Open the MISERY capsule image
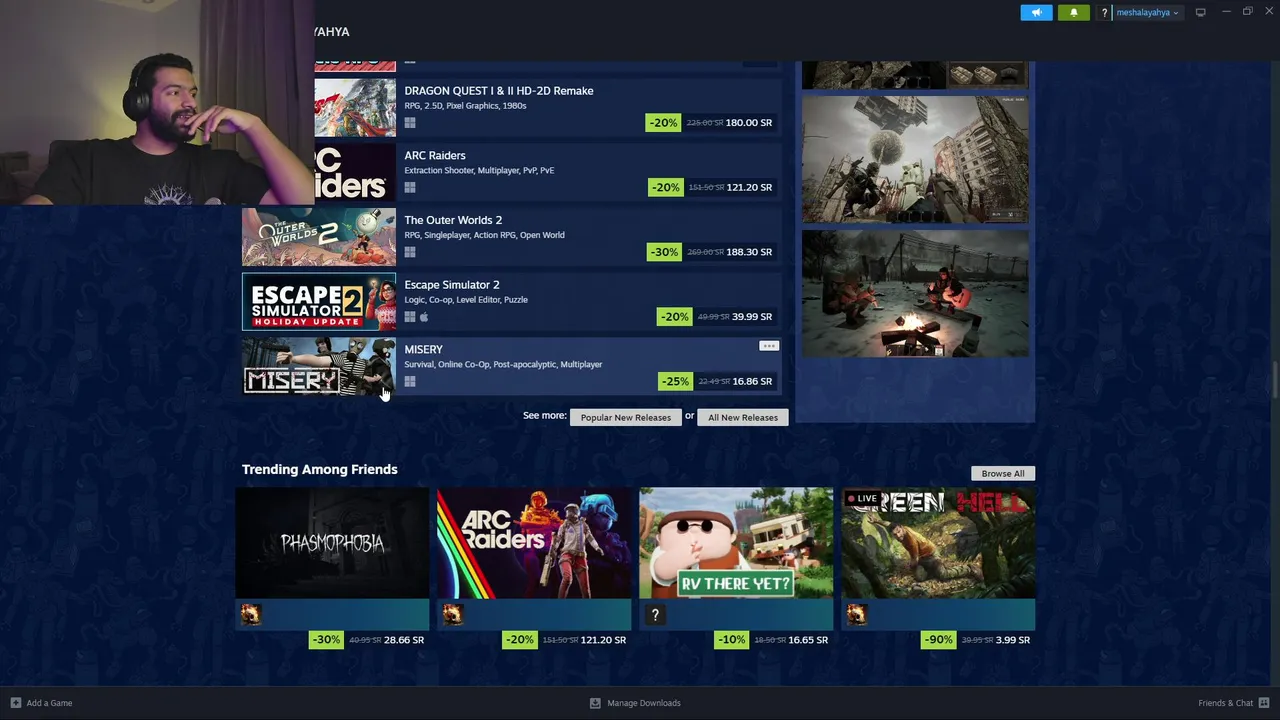The height and width of the screenshot is (720, 1280). [319, 366]
